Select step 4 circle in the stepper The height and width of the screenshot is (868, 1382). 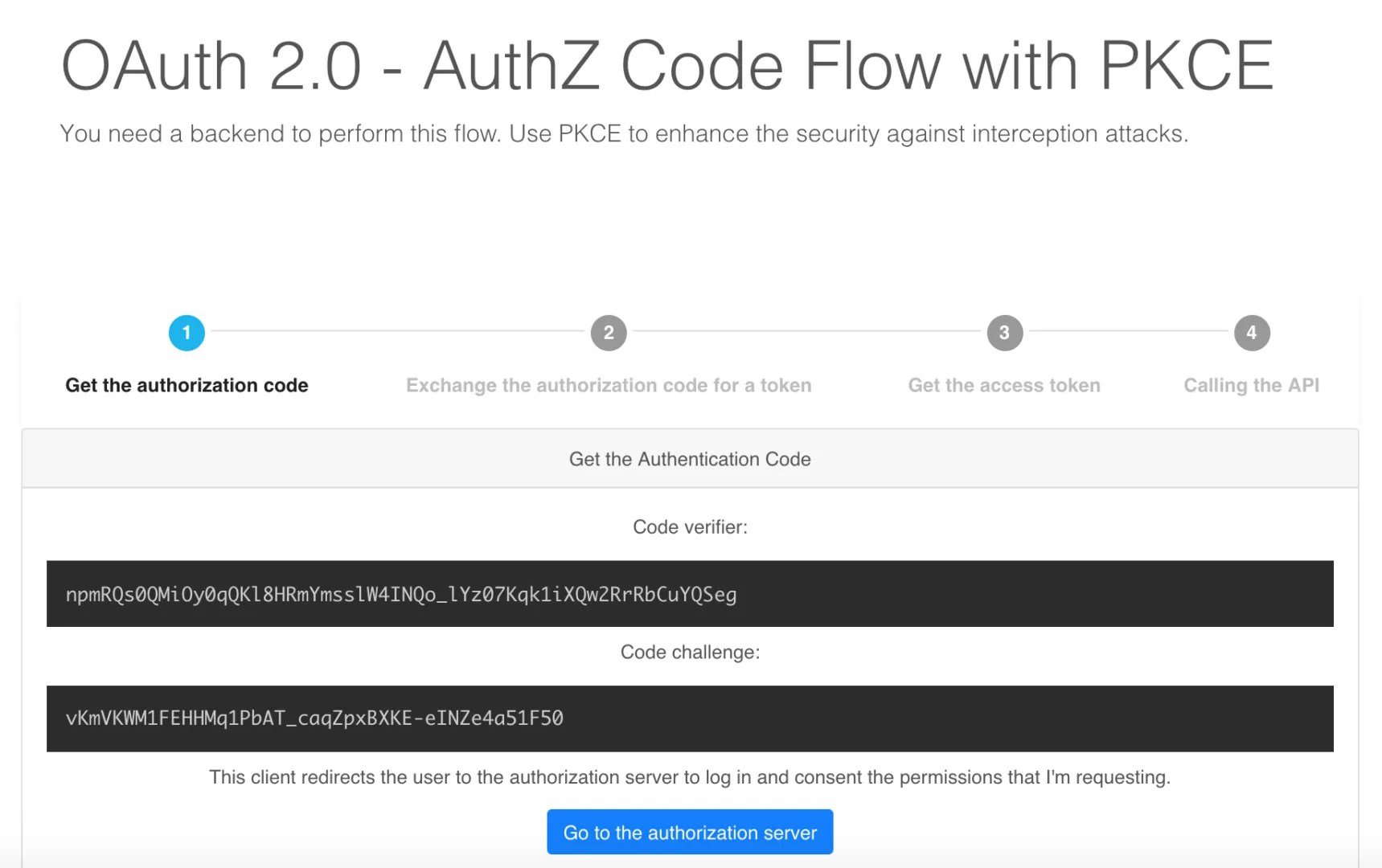(x=1252, y=333)
